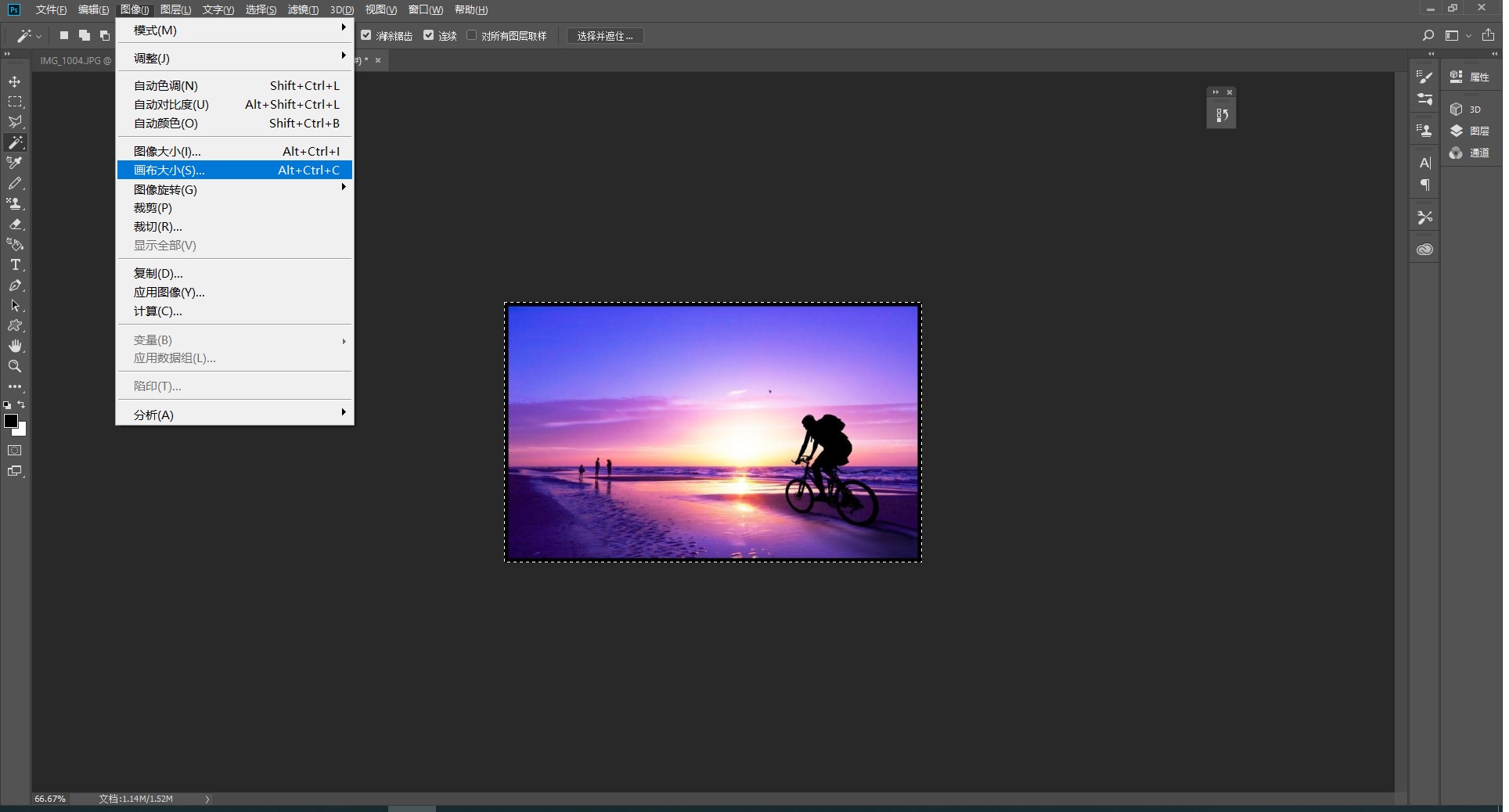
Task: Select the Pencil tool
Action: tap(15, 183)
